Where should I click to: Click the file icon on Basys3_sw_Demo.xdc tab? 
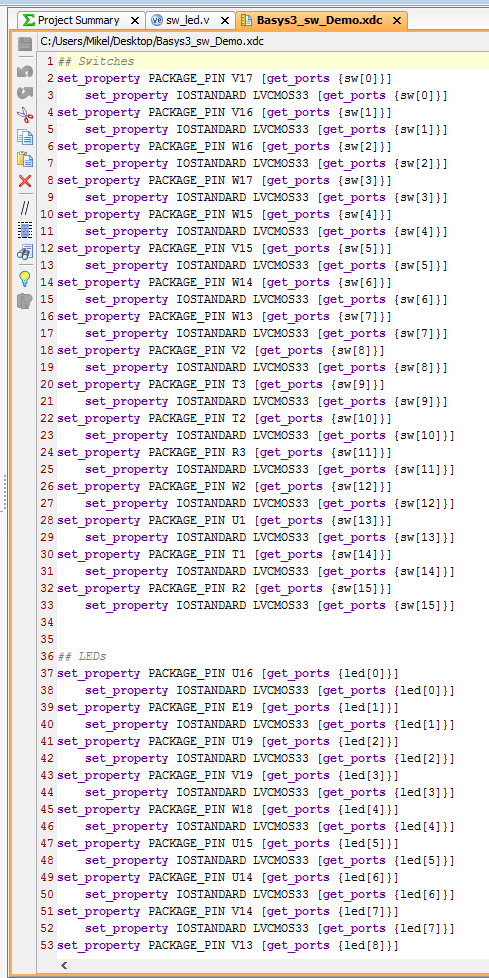point(246,21)
